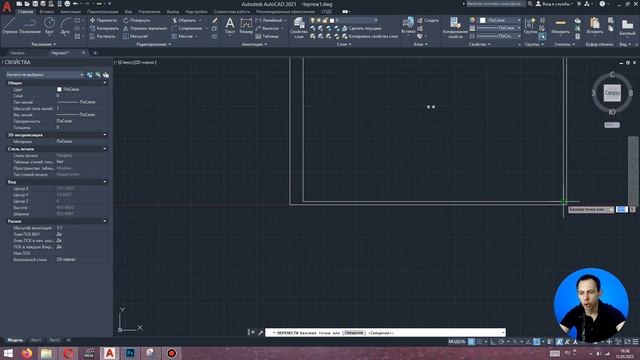Open the Вид ribbon tab
Screen dimensions: 640x360
tap(128, 12)
